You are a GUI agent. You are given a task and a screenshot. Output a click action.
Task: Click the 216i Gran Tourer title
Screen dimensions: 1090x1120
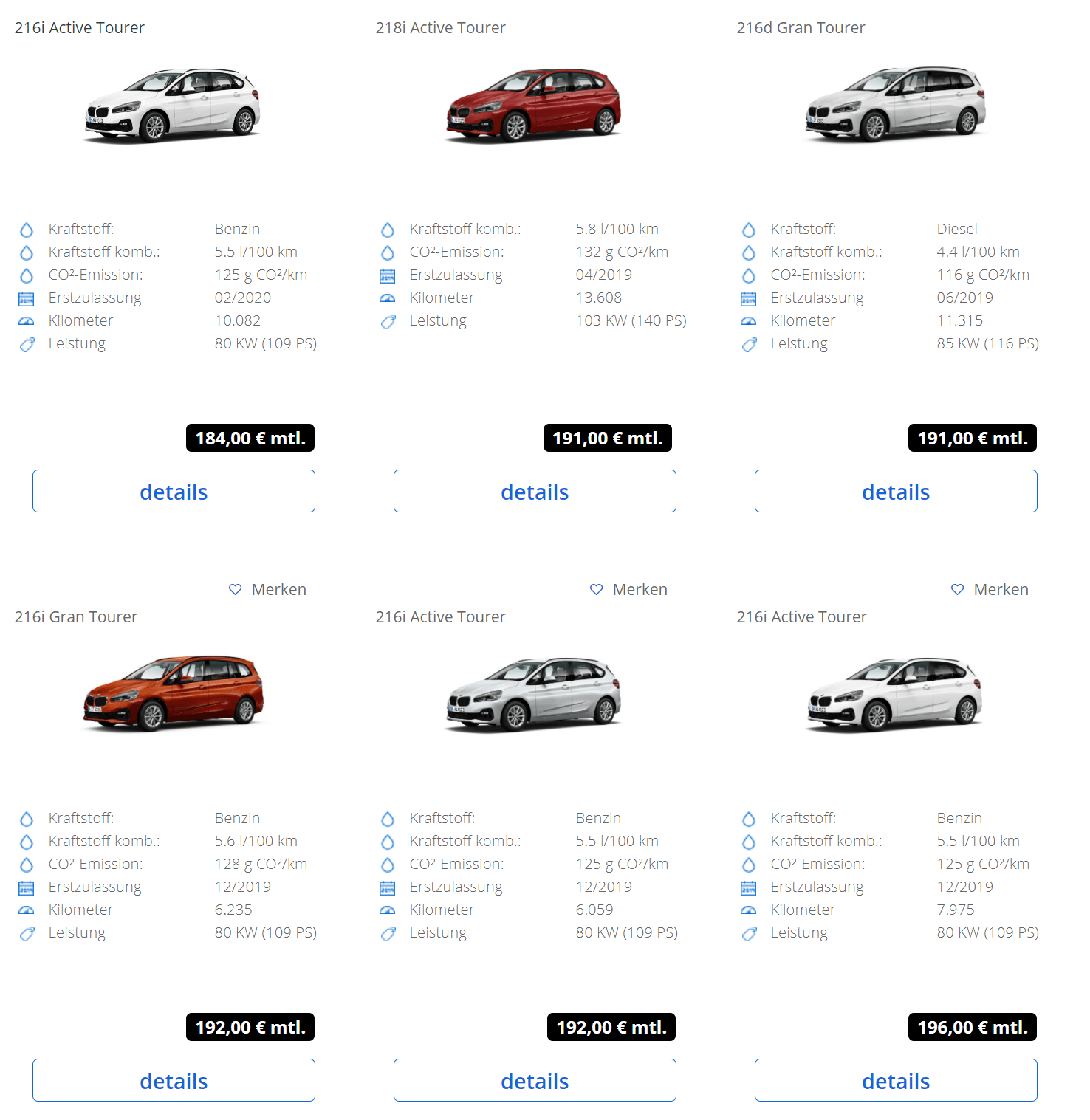pos(76,617)
